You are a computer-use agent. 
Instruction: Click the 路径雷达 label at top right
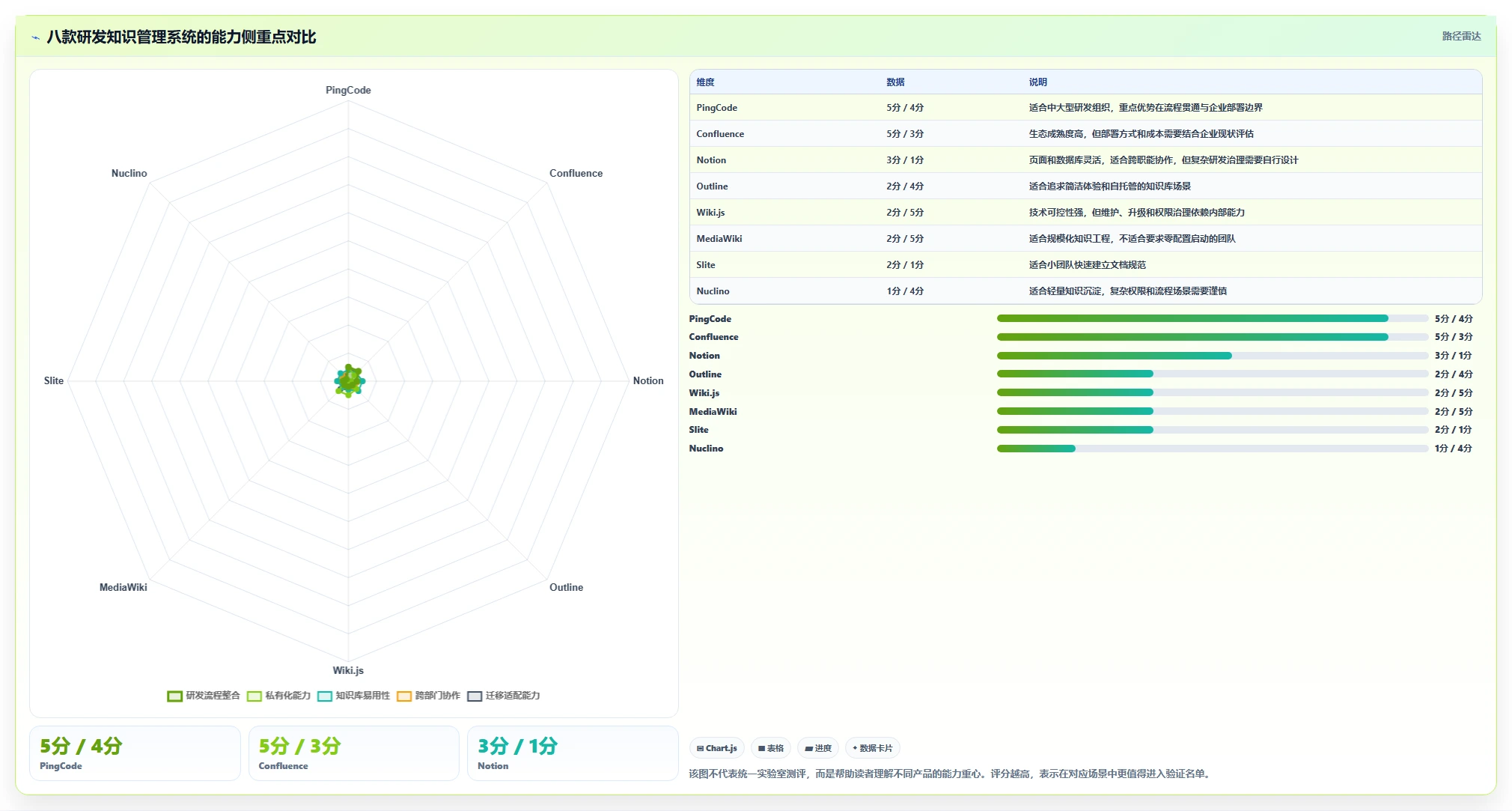click(x=1461, y=36)
